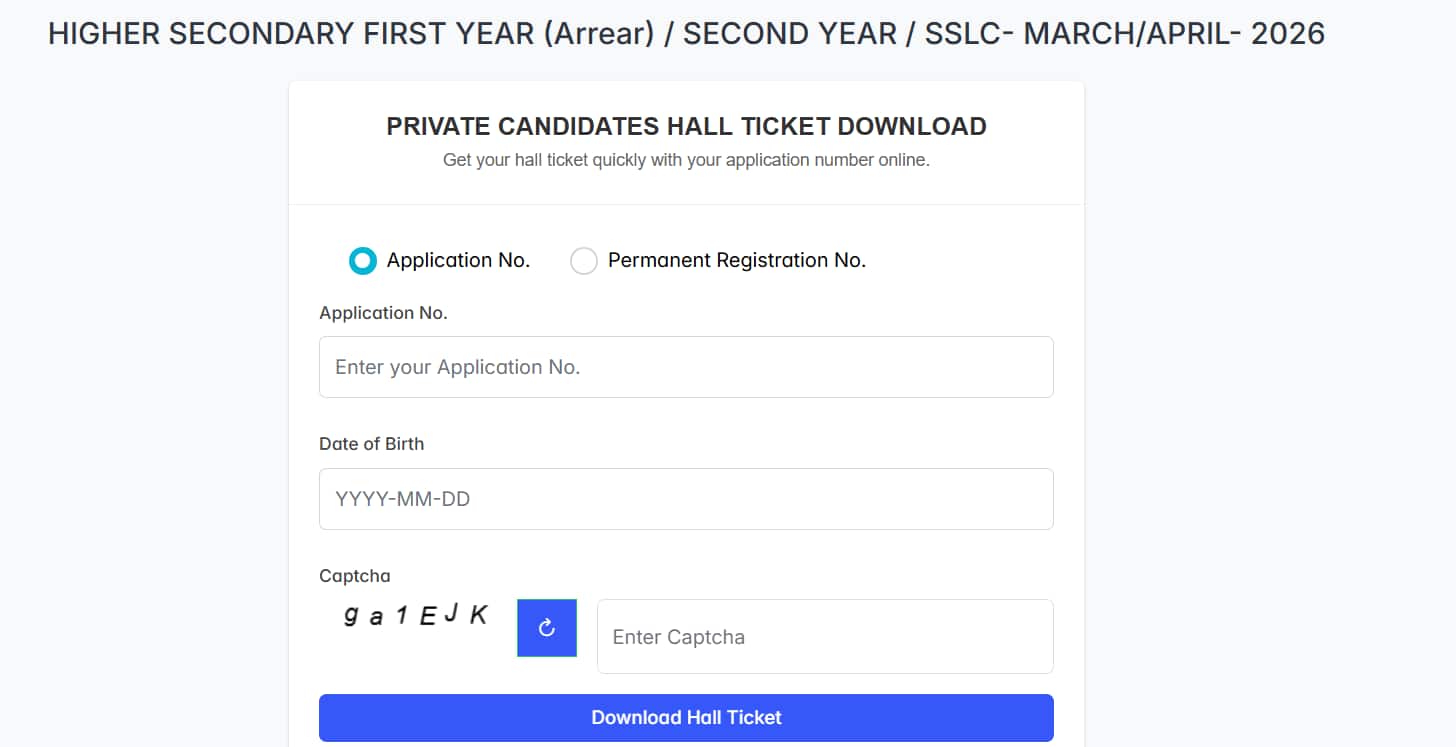Refresh the captcha image
The height and width of the screenshot is (747, 1456).
[x=546, y=628]
